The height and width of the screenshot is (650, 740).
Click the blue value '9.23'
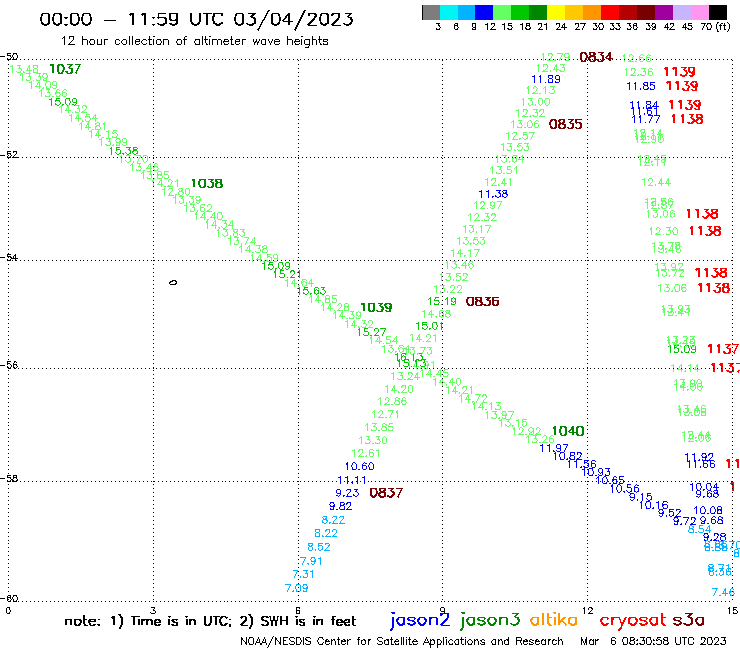[347, 493]
